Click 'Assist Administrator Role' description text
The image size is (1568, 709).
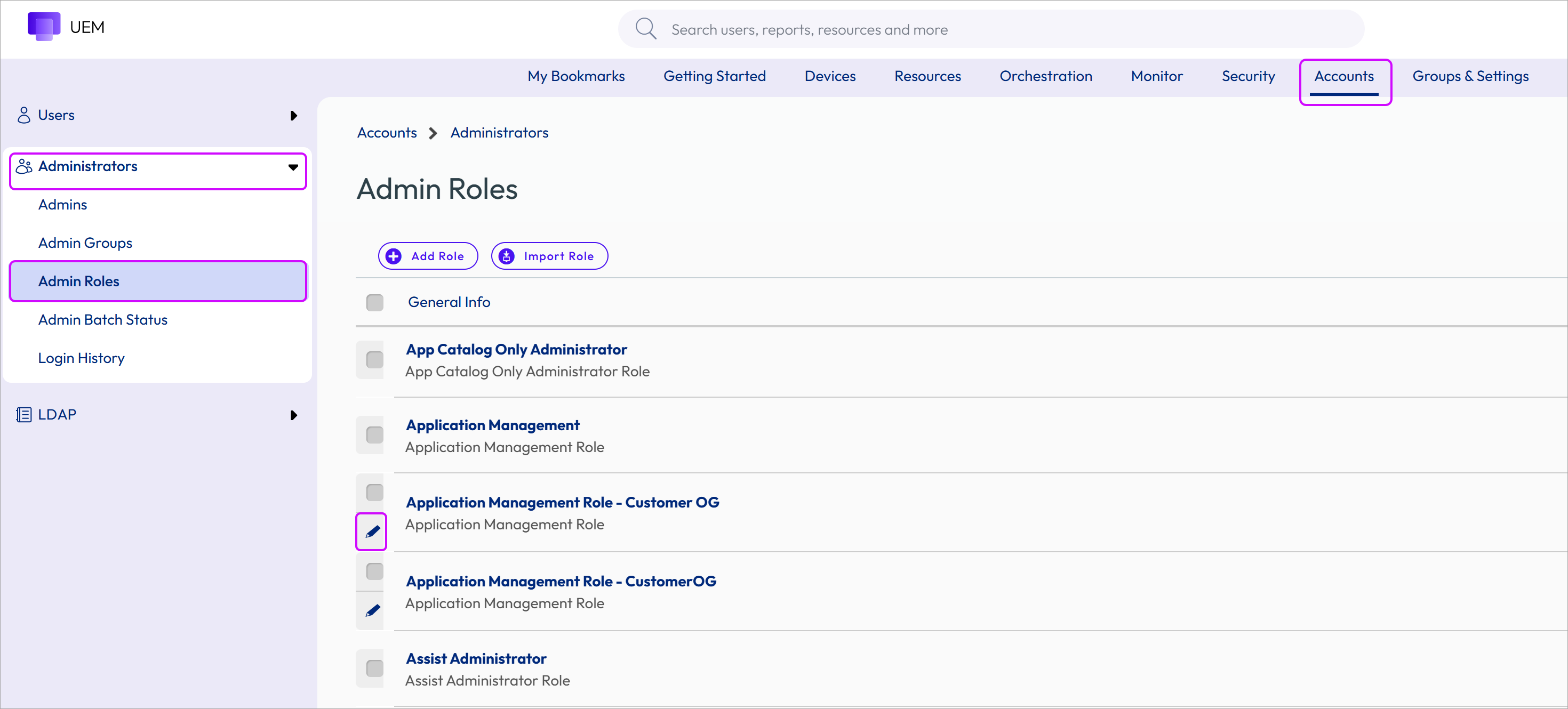487,680
